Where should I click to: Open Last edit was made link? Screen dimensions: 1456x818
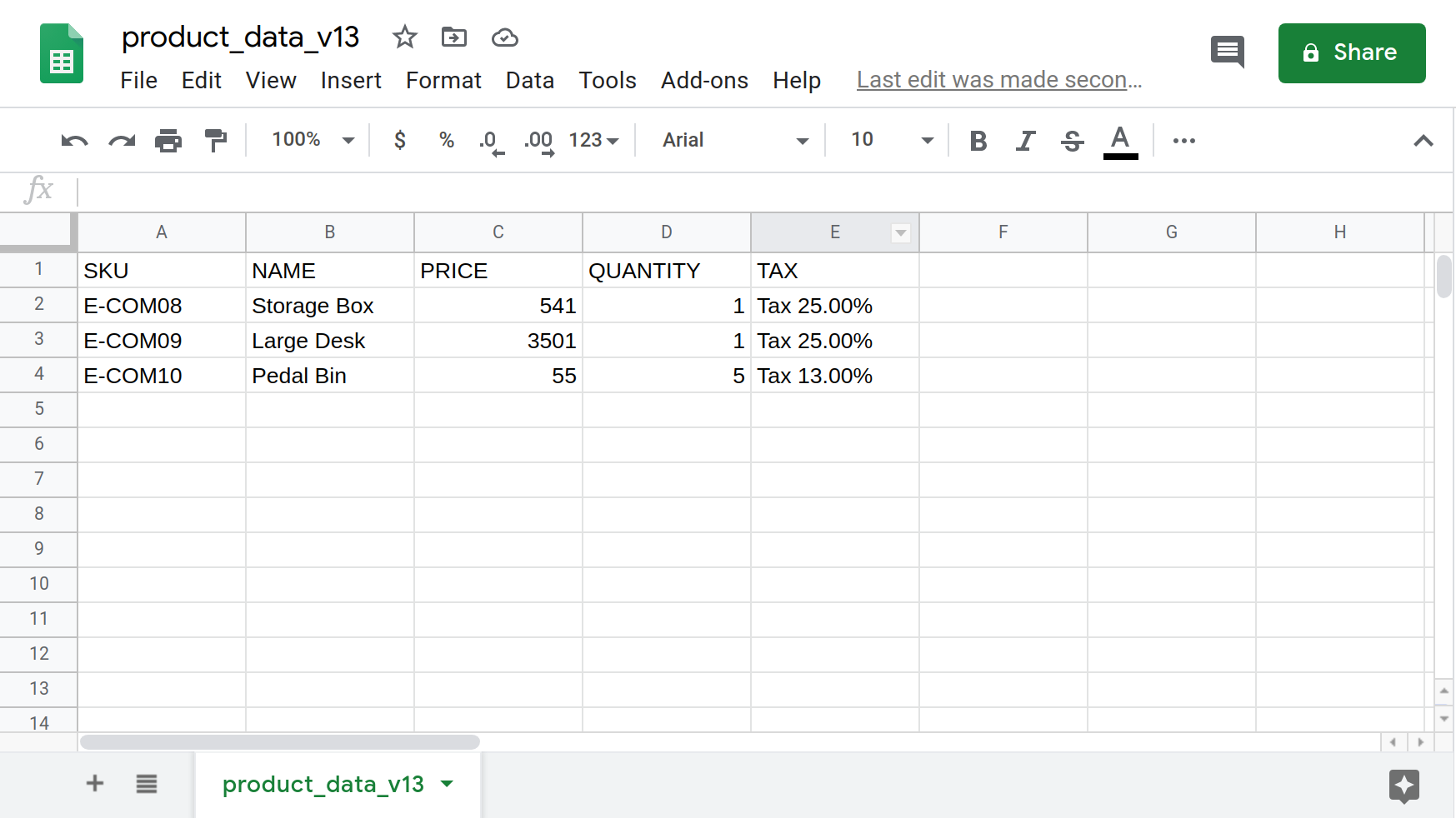(x=999, y=80)
